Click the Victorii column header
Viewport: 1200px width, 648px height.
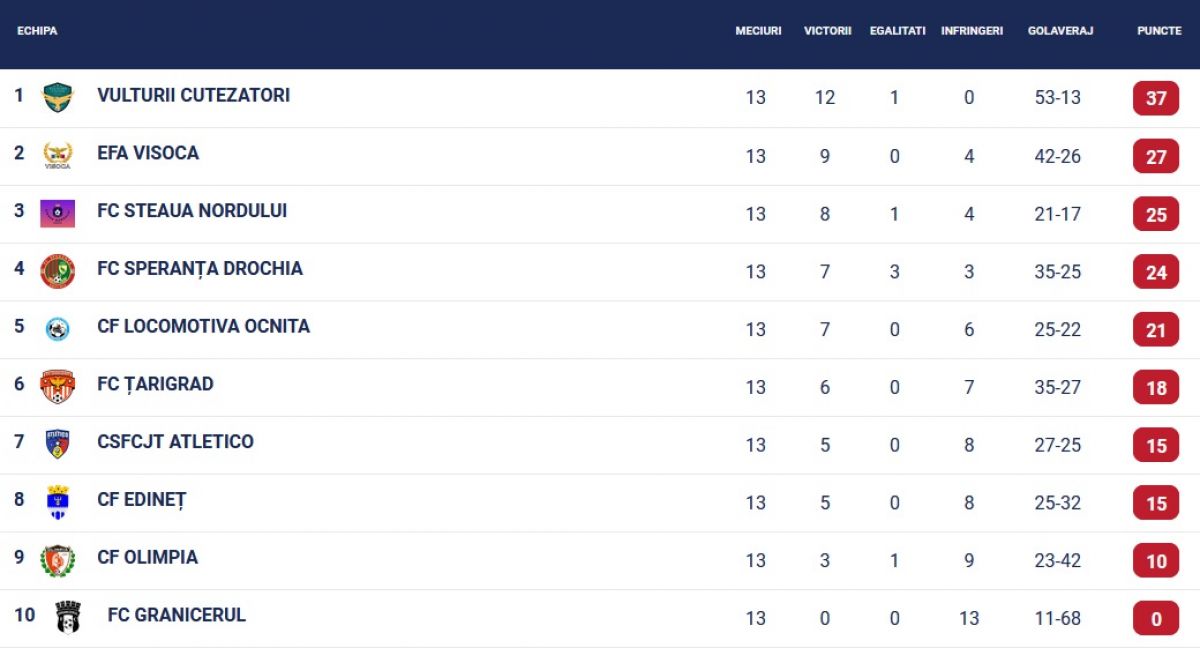pos(827,31)
